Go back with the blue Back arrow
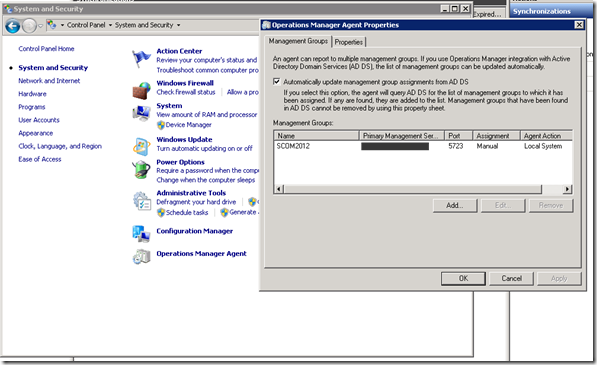This screenshot has width=597, height=365. pyautogui.click(x=13, y=26)
